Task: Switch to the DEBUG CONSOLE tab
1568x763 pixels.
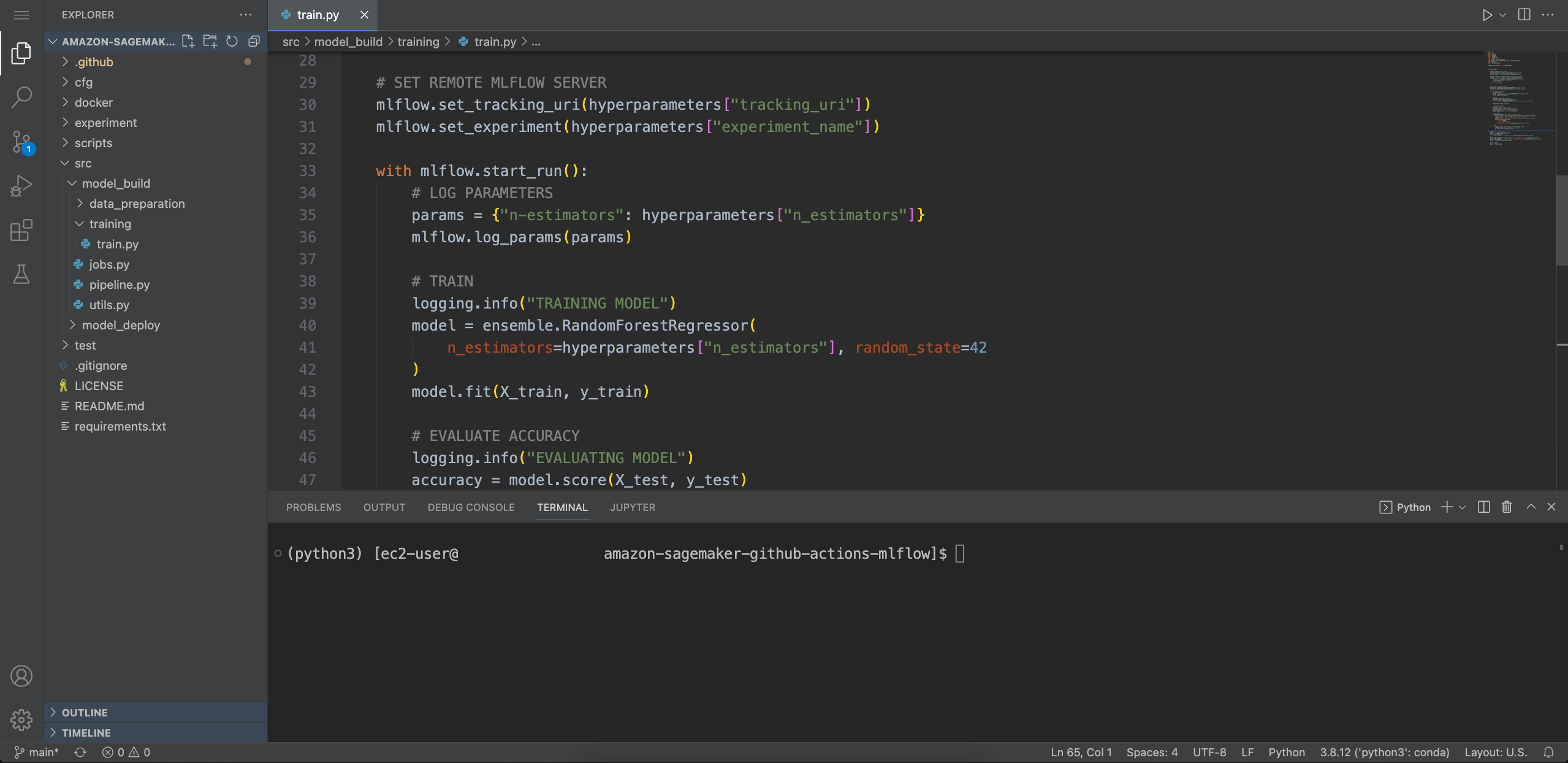Action: click(471, 507)
